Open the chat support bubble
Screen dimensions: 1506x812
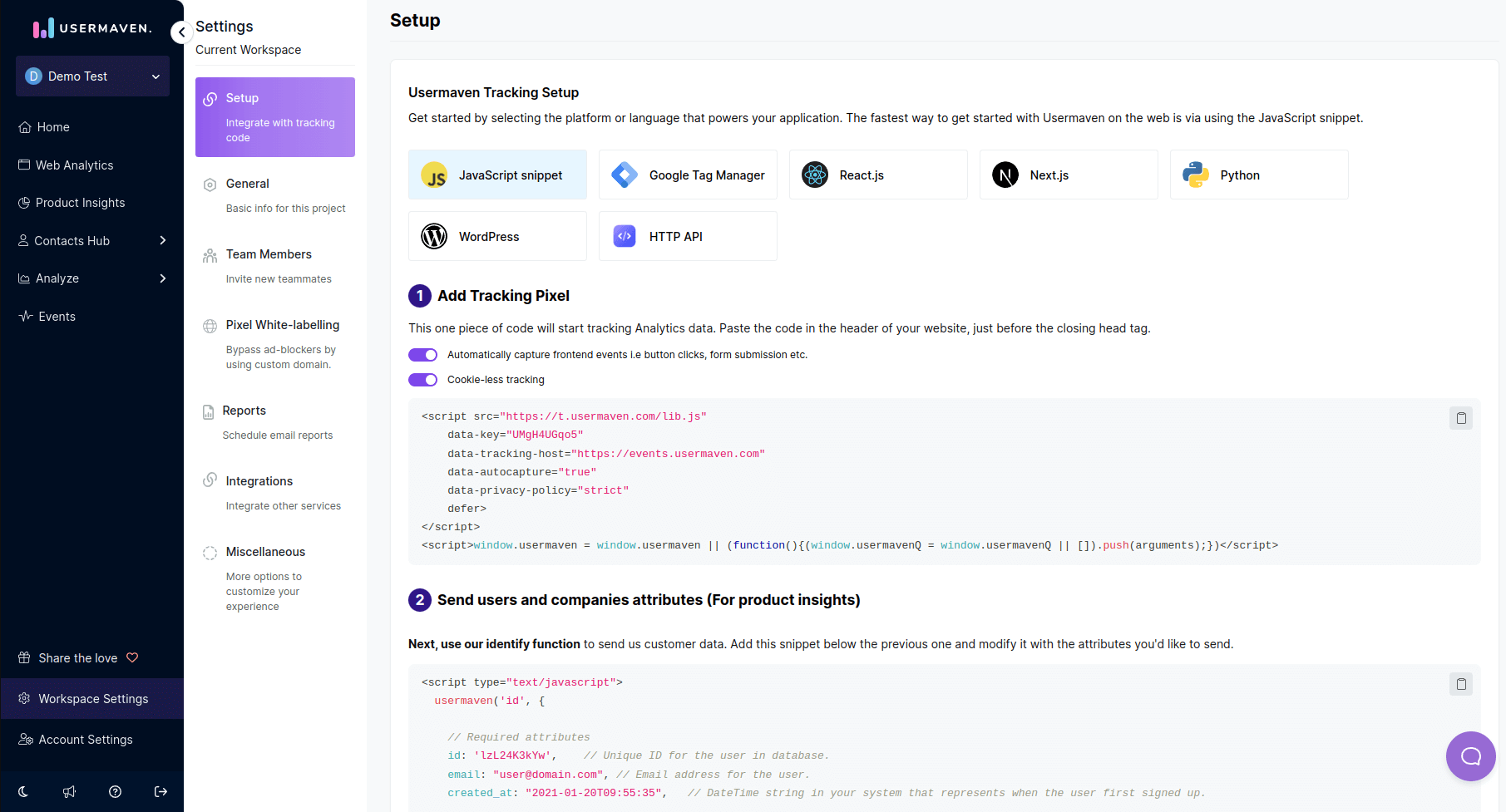coord(1470,755)
